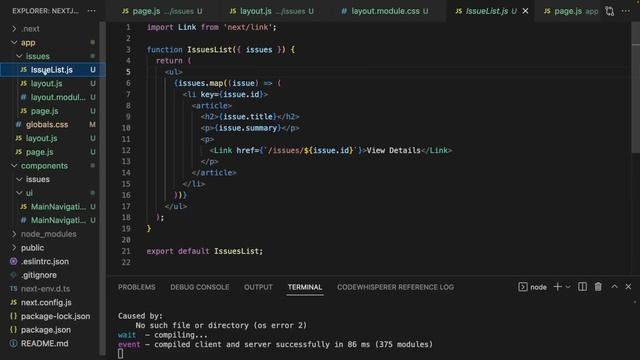
Task: Open the layout.module.css tab
Action: 384,11
